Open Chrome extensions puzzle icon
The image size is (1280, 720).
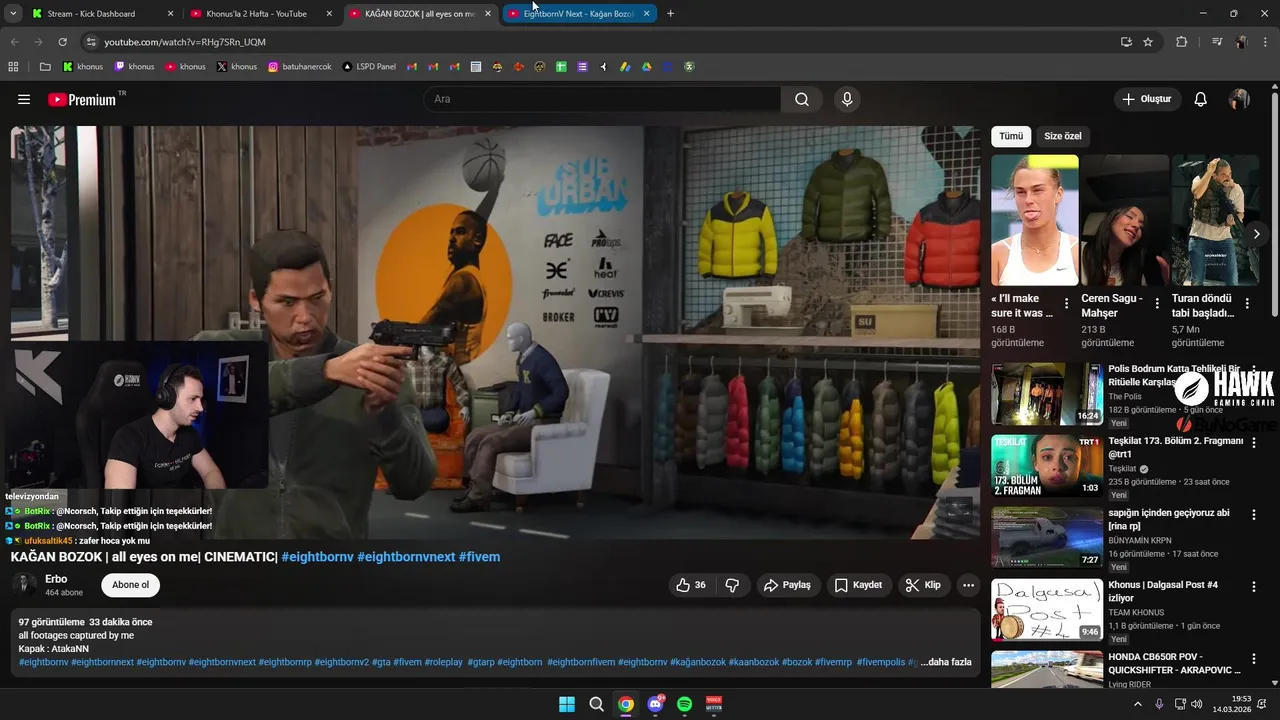tap(1181, 42)
